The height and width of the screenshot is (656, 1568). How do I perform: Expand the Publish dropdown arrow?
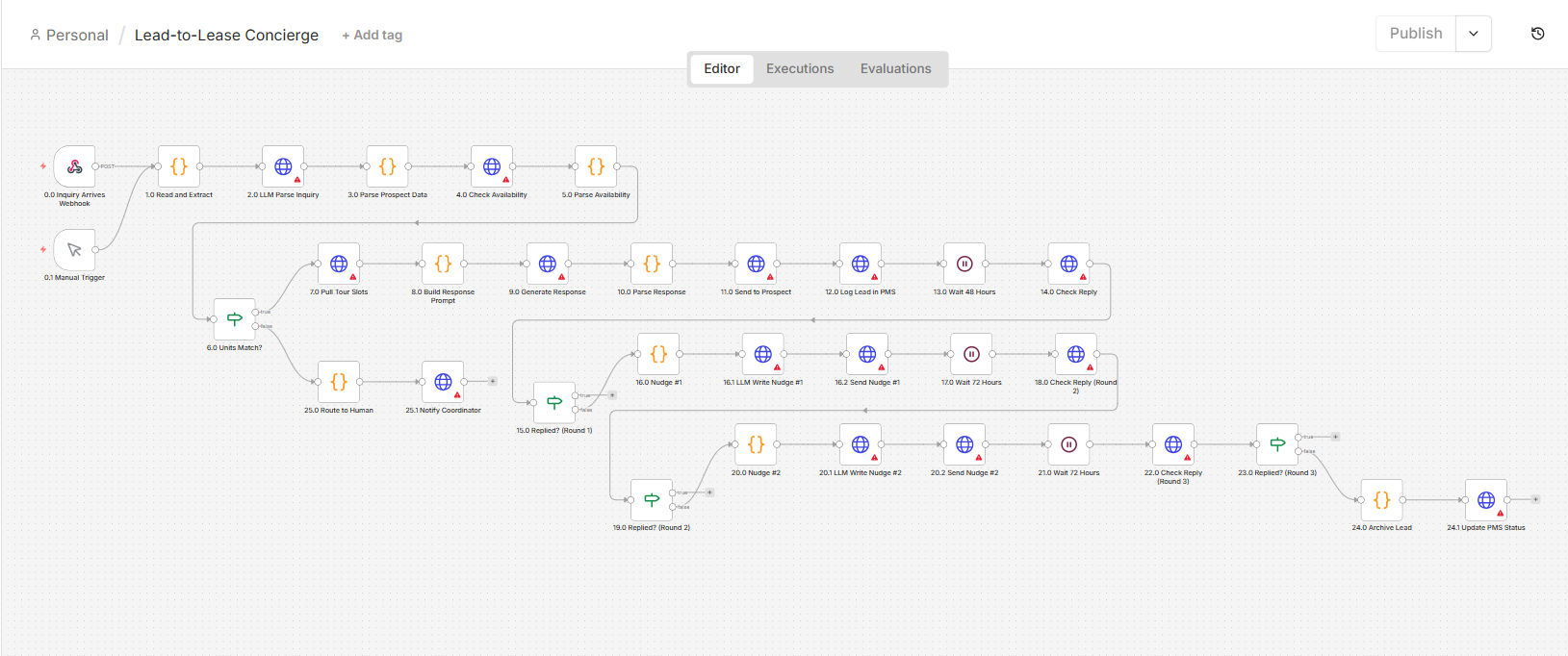(x=1474, y=34)
